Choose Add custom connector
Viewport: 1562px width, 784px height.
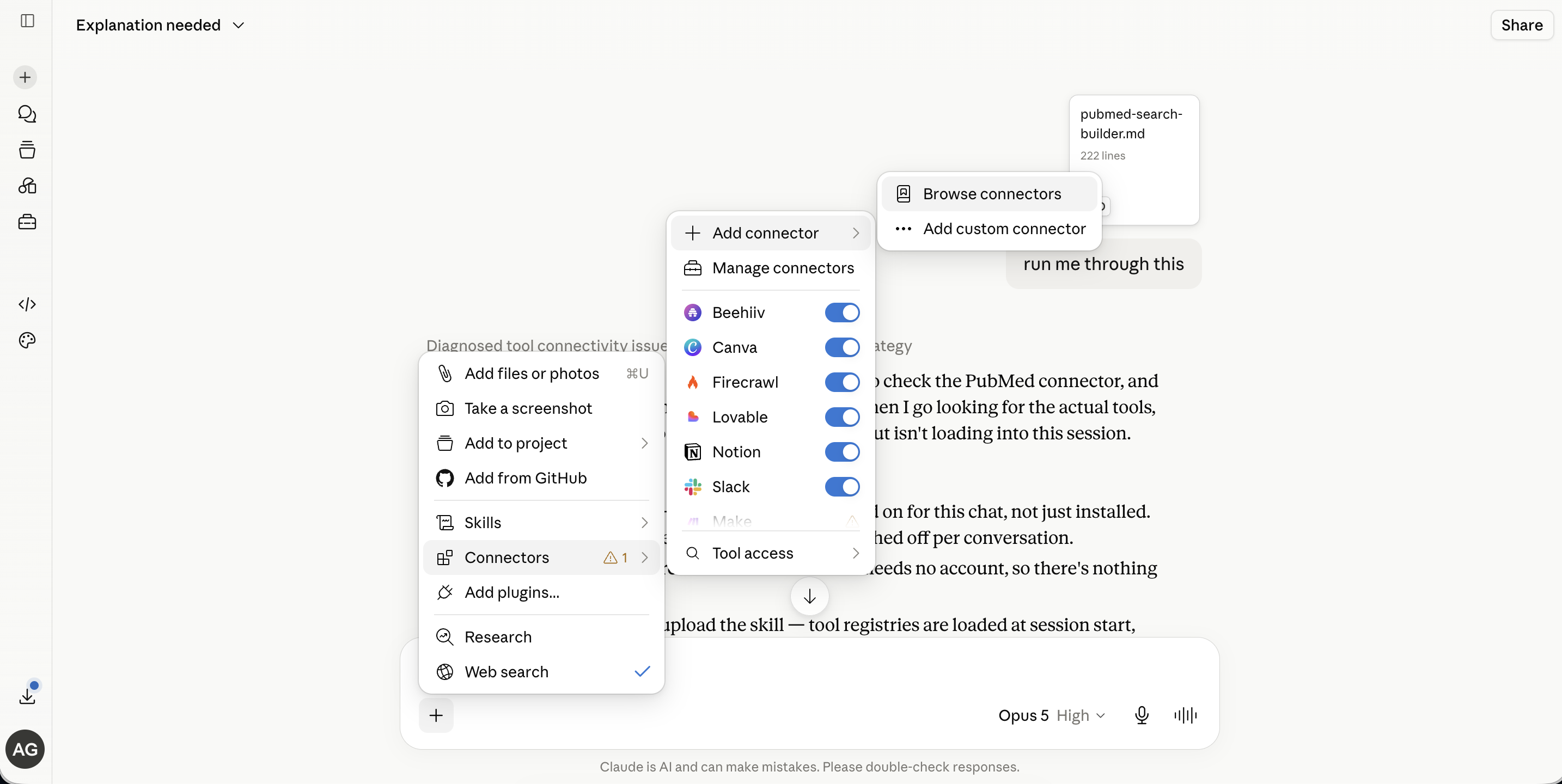[989, 229]
